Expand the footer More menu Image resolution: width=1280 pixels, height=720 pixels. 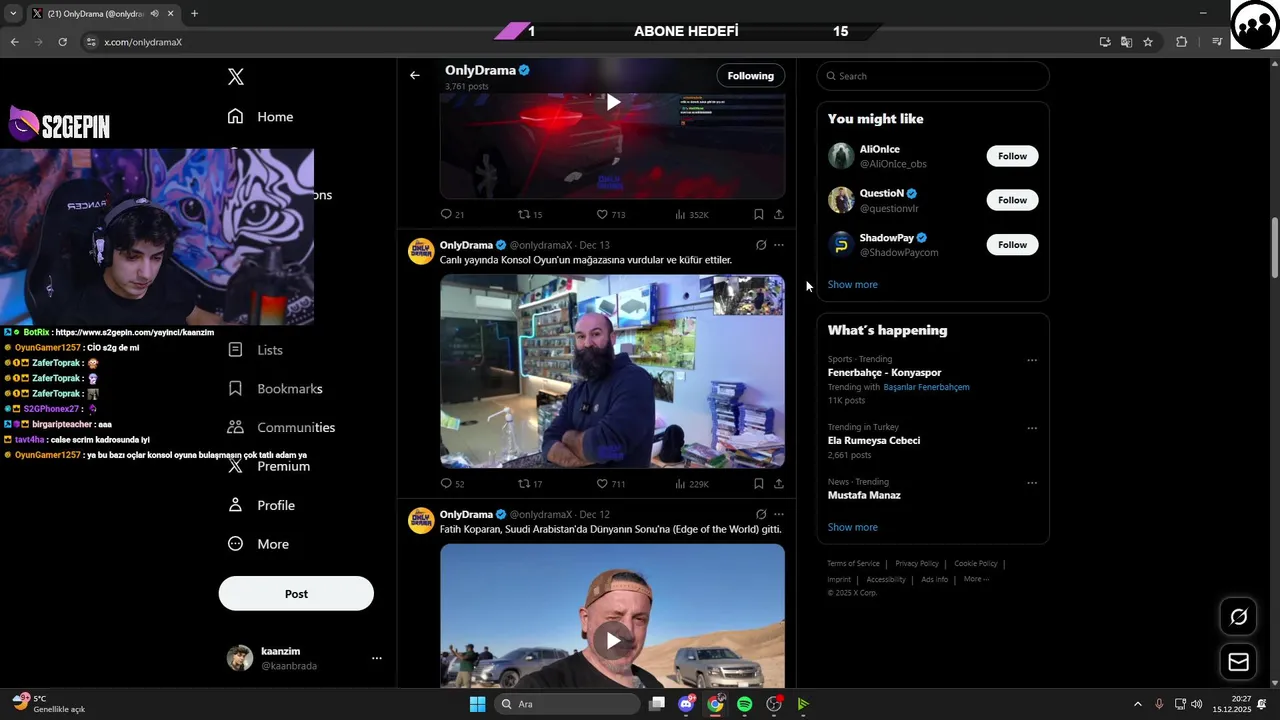[976, 579]
